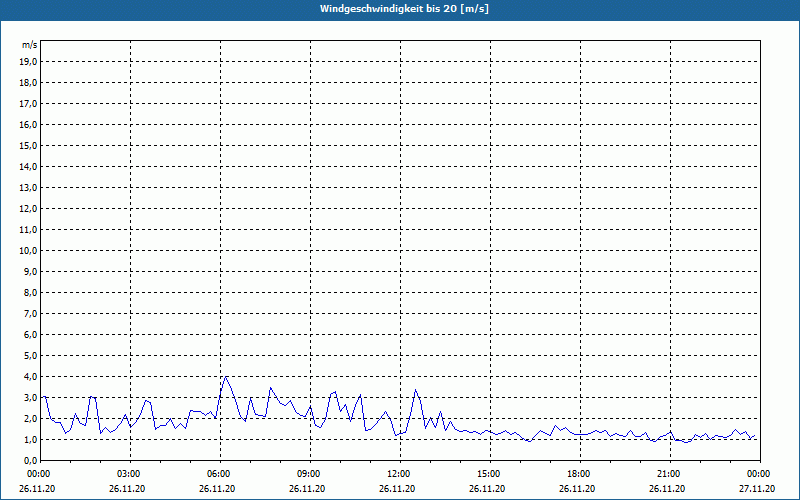Select the "5,0" y-axis label
Screen dimensions: 800x500
pyautogui.click(x=30, y=356)
